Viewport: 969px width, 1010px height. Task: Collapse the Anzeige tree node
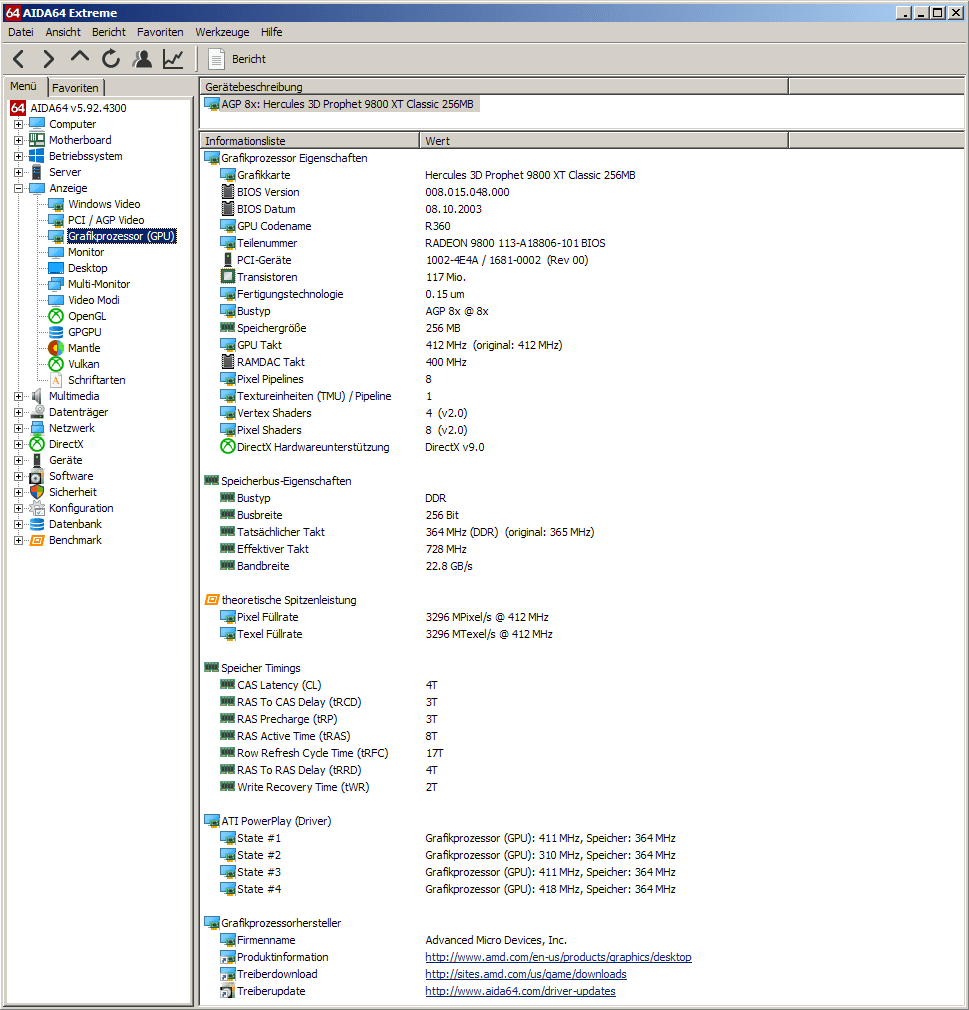tap(18, 189)
